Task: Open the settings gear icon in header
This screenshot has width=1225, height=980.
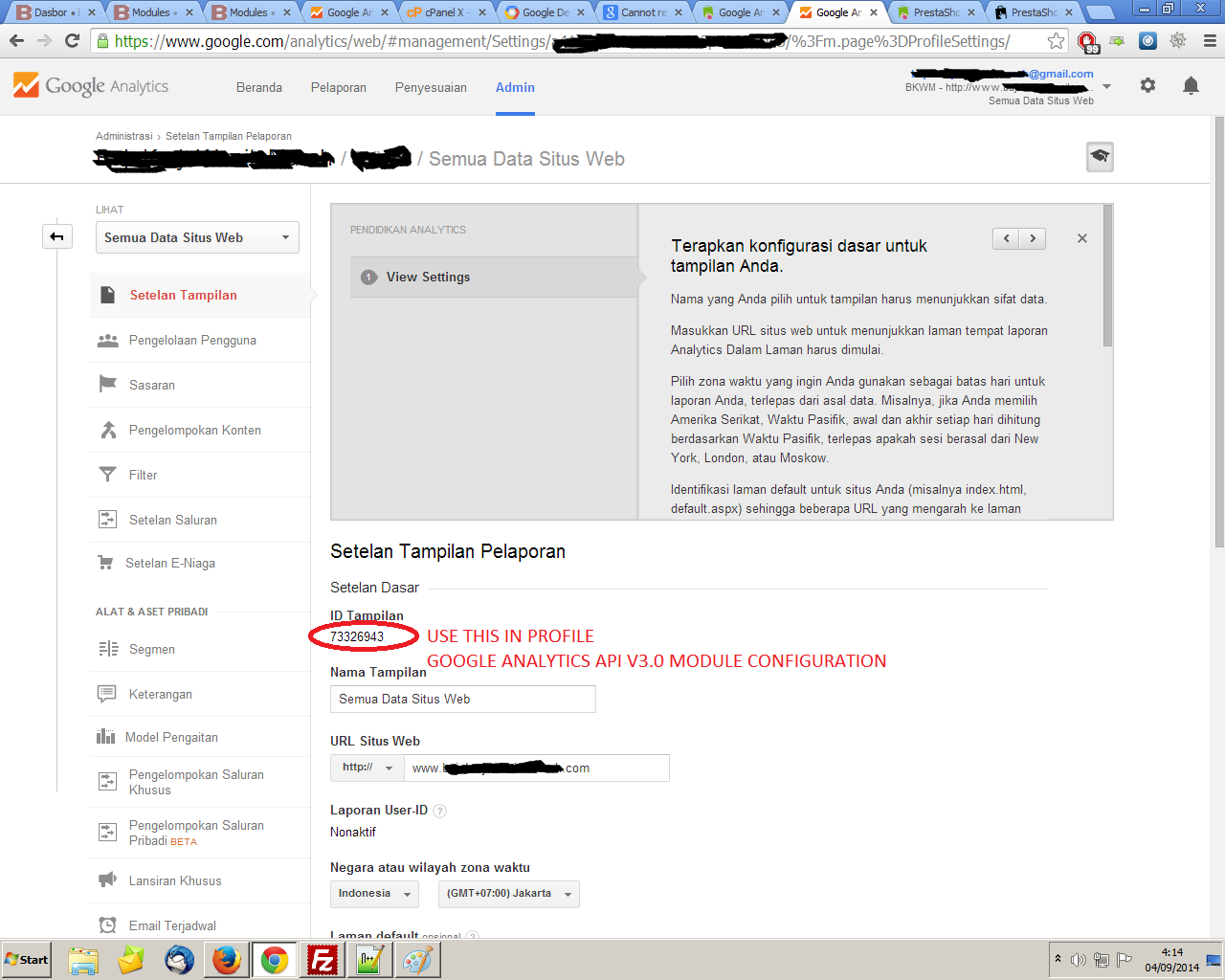Action: click(1147, 85)
